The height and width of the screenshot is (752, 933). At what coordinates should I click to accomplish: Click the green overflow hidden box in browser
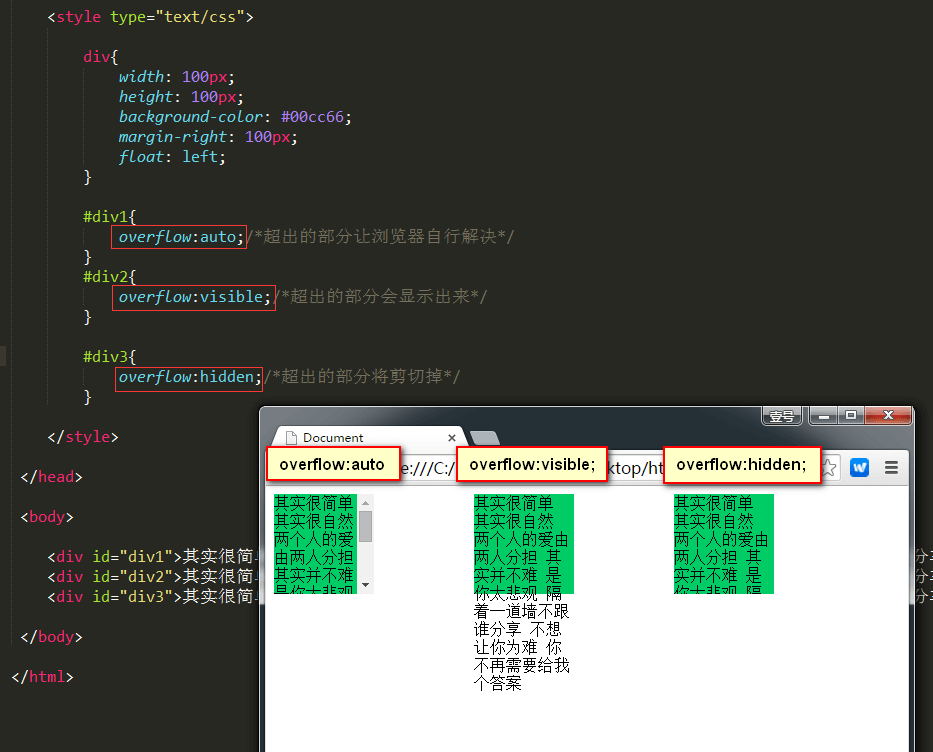point(724,544)
